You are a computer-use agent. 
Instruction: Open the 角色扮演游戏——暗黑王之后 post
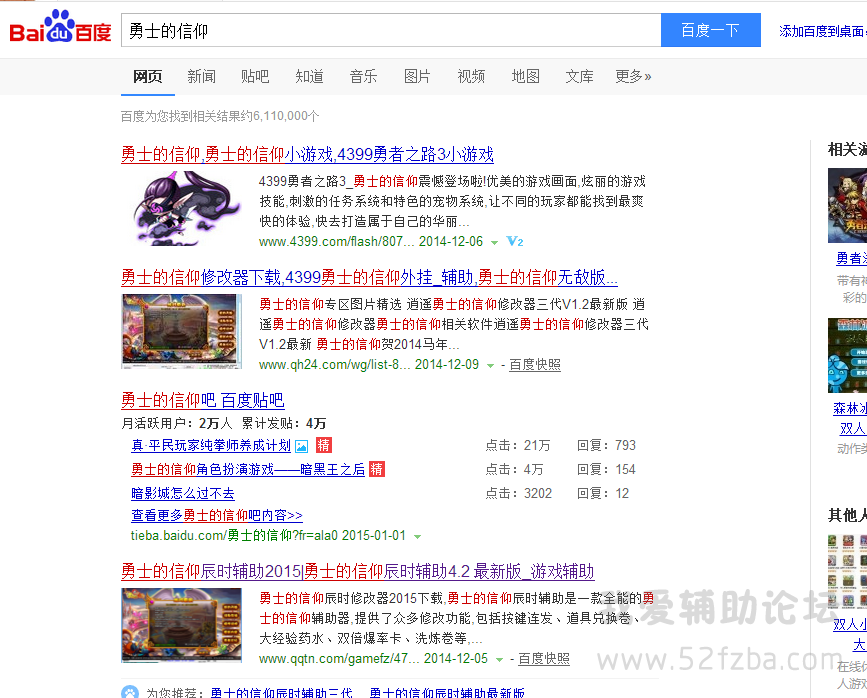click(248, 470)
